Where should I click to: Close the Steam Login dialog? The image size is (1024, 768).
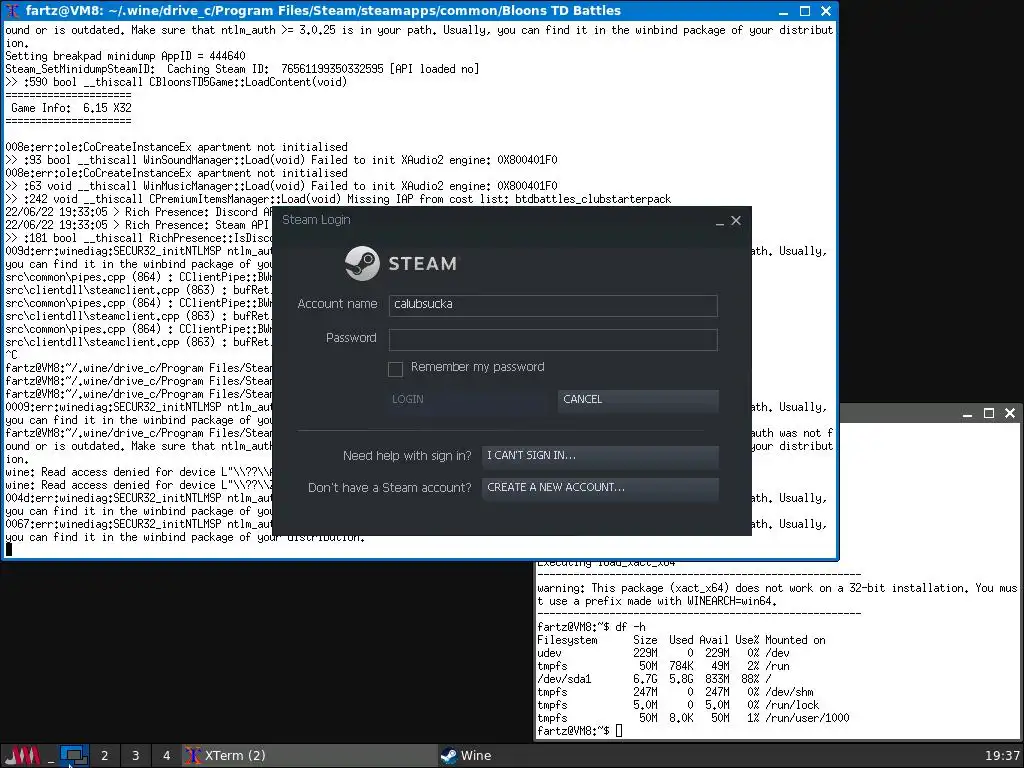click(736, 221)
